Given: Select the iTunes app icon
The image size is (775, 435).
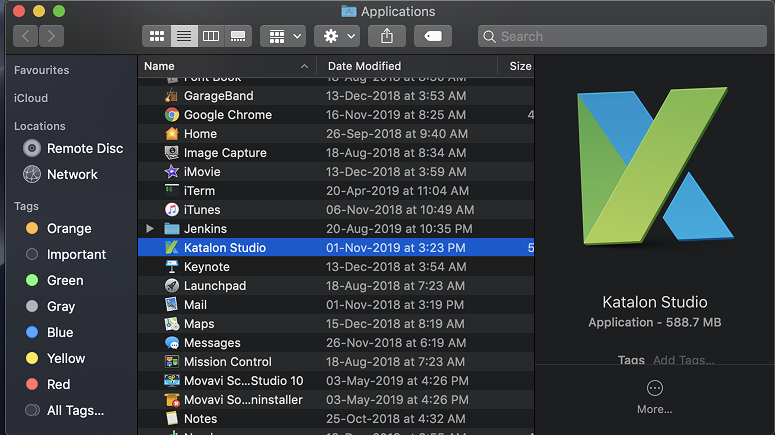Looking at the screenshot, I should pos(172,210).
